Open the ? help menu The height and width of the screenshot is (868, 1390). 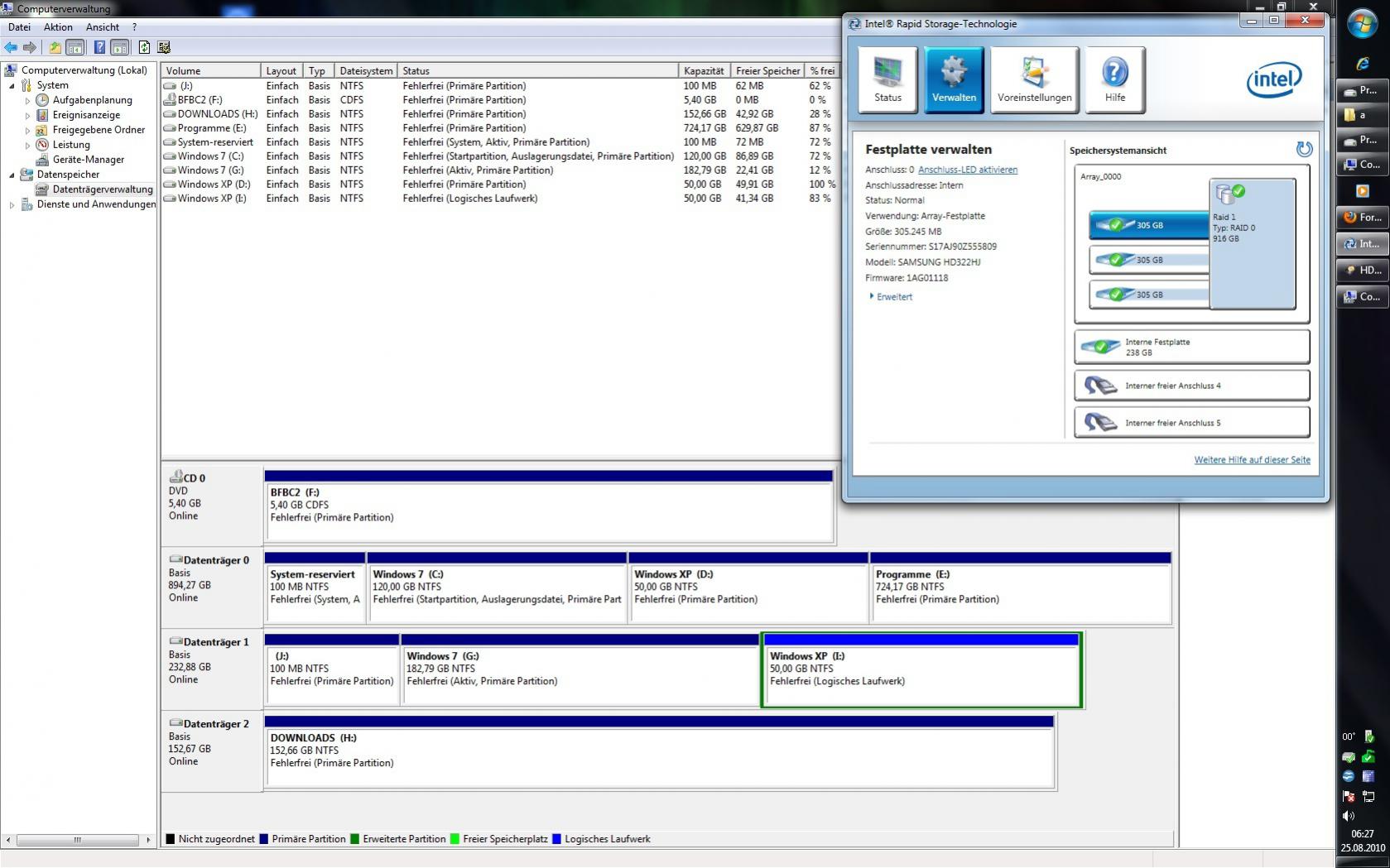tap(134, 27)
